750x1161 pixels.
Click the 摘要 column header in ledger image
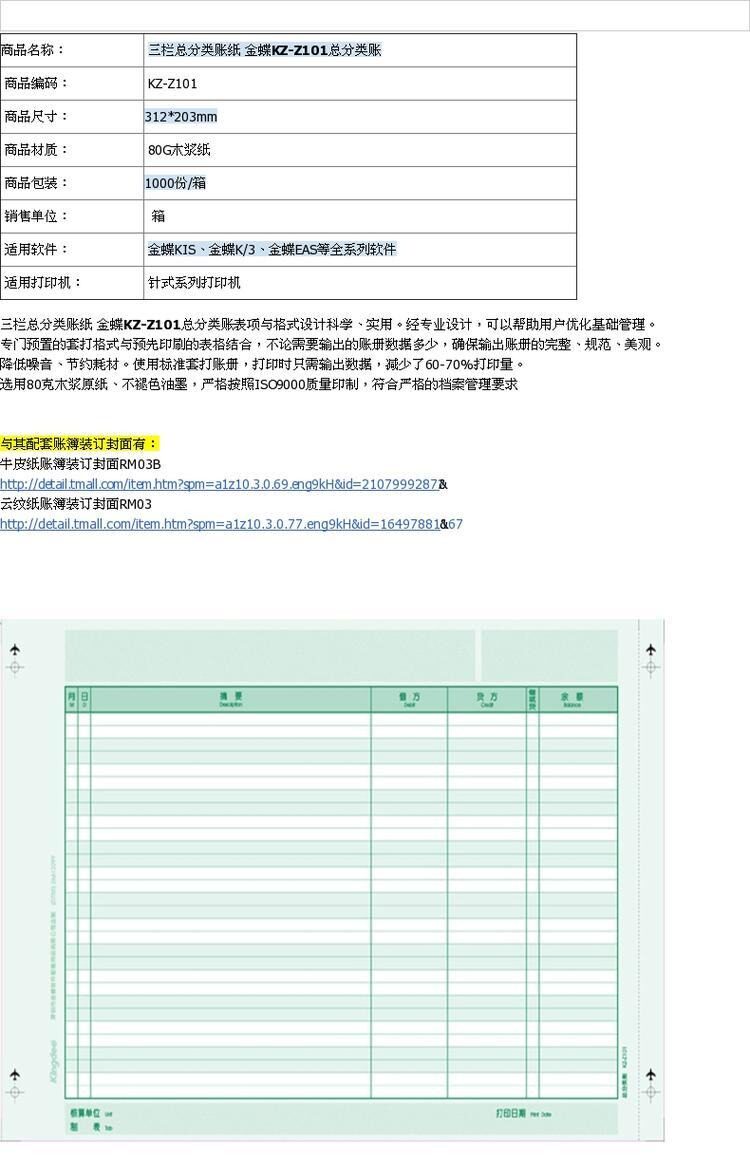[x=231, y=699]
